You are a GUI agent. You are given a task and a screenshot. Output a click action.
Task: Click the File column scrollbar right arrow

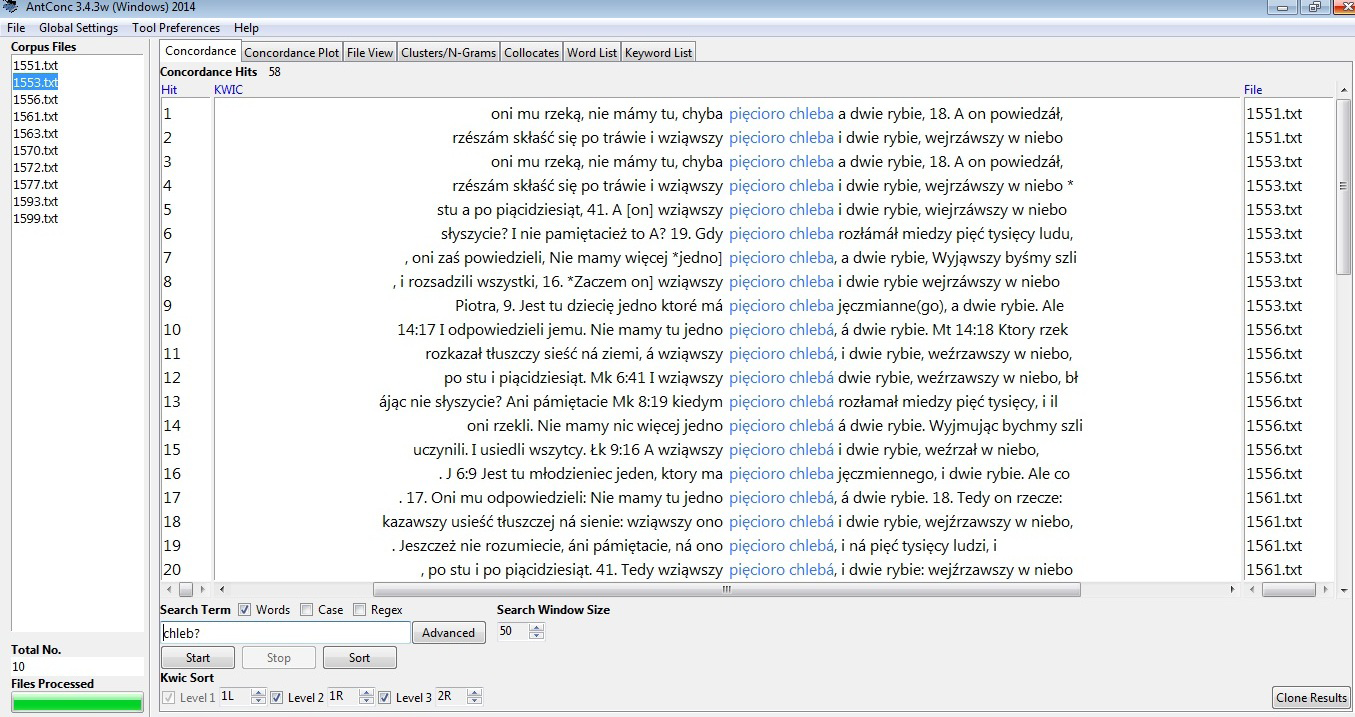(1327, 590)
